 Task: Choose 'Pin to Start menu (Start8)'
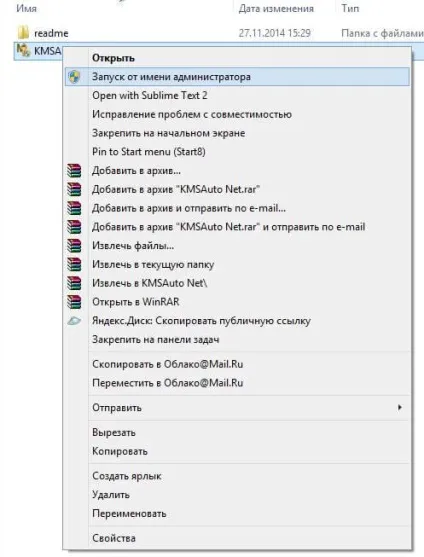point(237,152)
